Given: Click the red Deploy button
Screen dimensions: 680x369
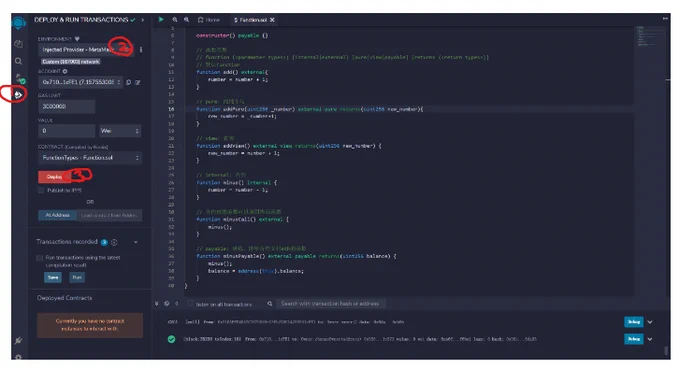Looking at the screenshot, I should [55, 176].
